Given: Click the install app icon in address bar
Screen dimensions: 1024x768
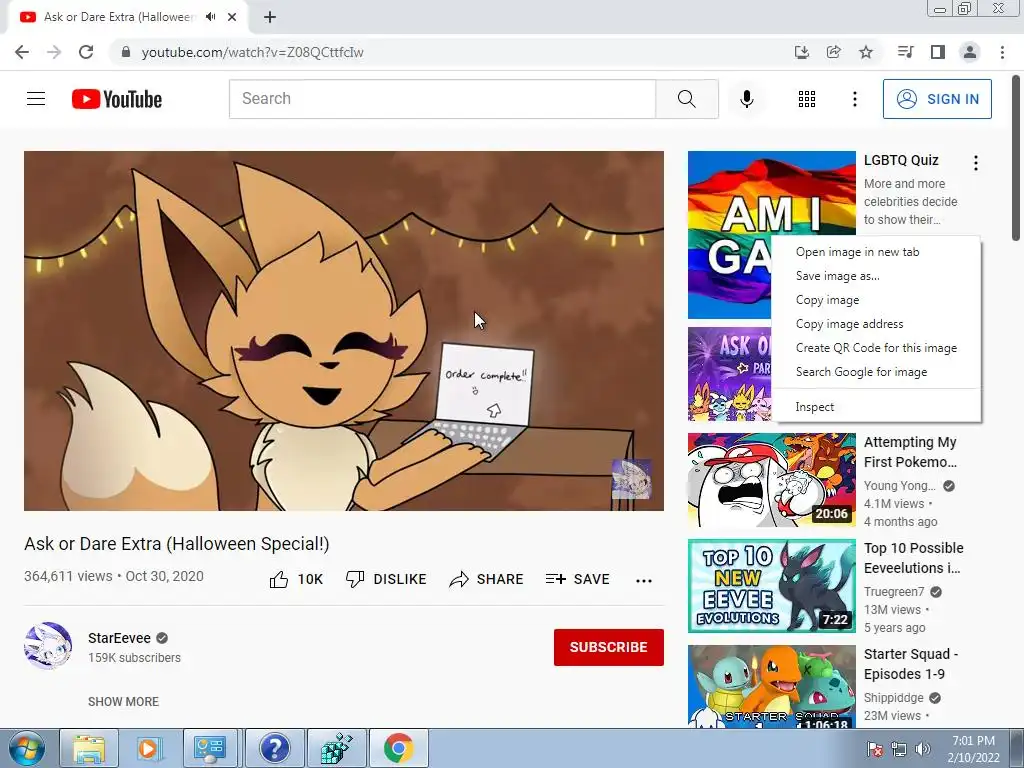Looking at the screenshot, I should point(801,52).
